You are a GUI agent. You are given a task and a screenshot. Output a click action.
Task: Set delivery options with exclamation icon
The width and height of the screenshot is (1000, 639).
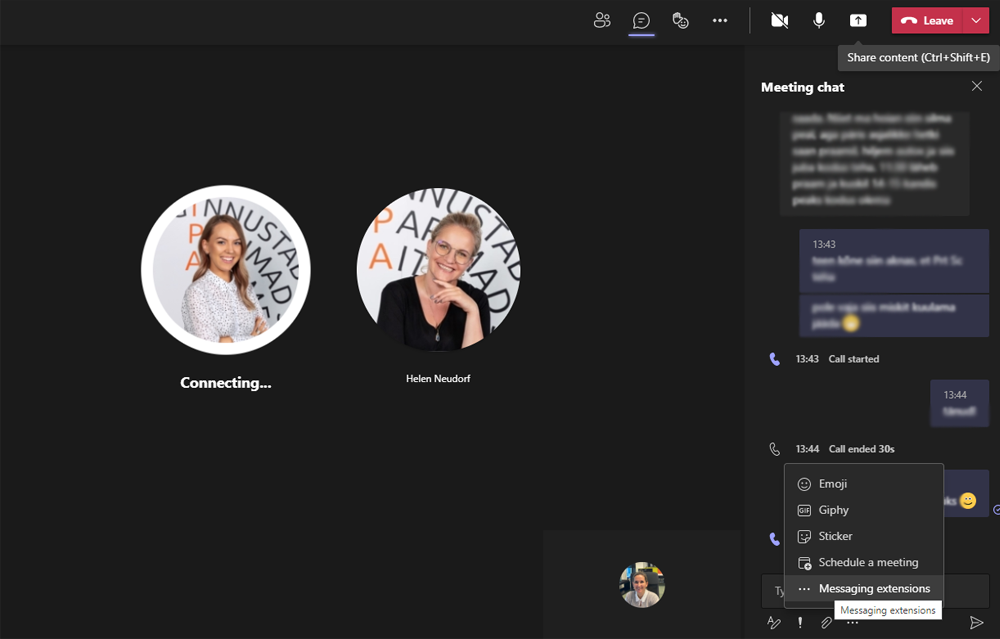800,622
